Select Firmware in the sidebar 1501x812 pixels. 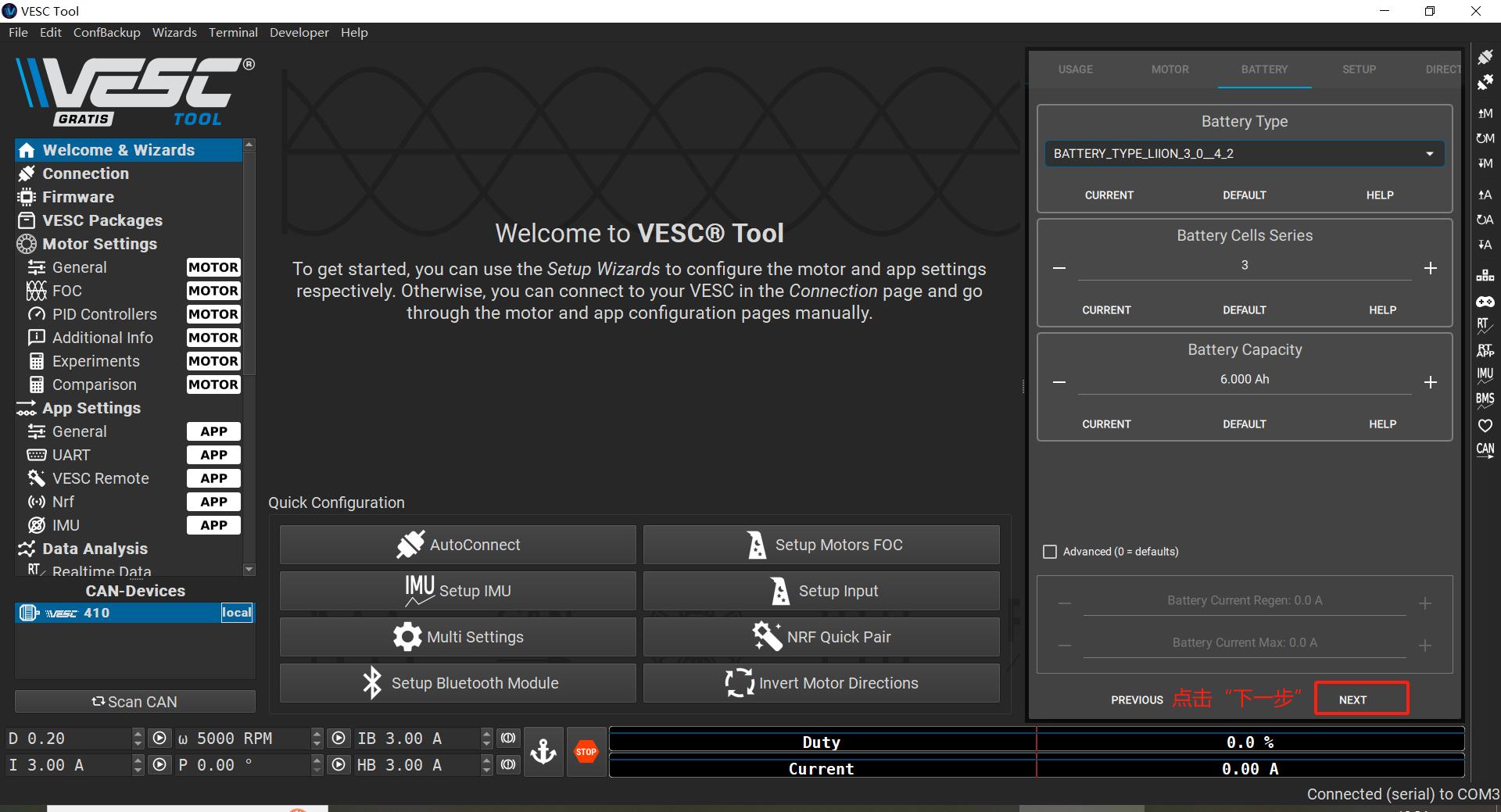point(128,197)
